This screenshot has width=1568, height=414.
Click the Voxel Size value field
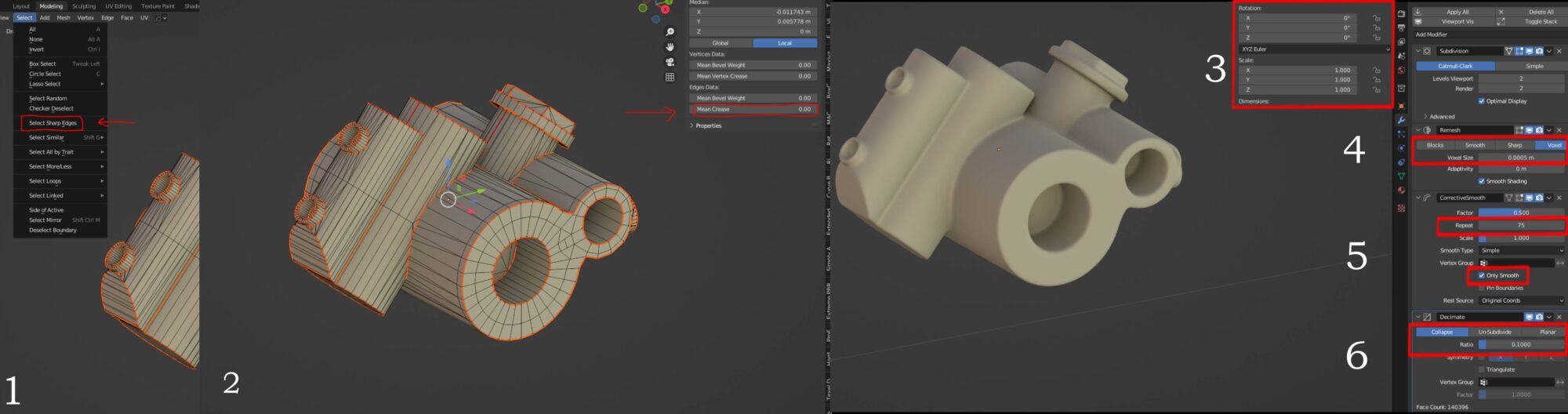click(x=1521, y=158)
